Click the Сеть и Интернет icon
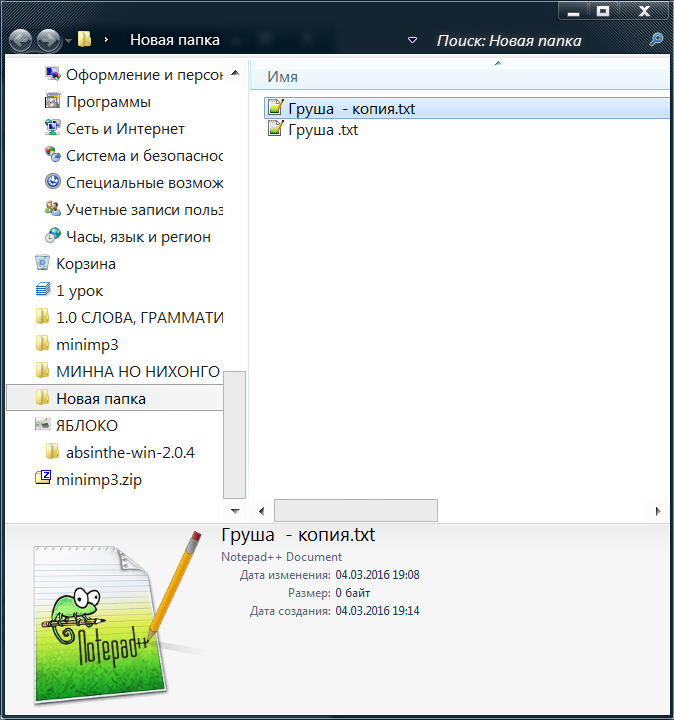Image resolution: width=674 pixels, height=720 pixels. pos(52,128)
